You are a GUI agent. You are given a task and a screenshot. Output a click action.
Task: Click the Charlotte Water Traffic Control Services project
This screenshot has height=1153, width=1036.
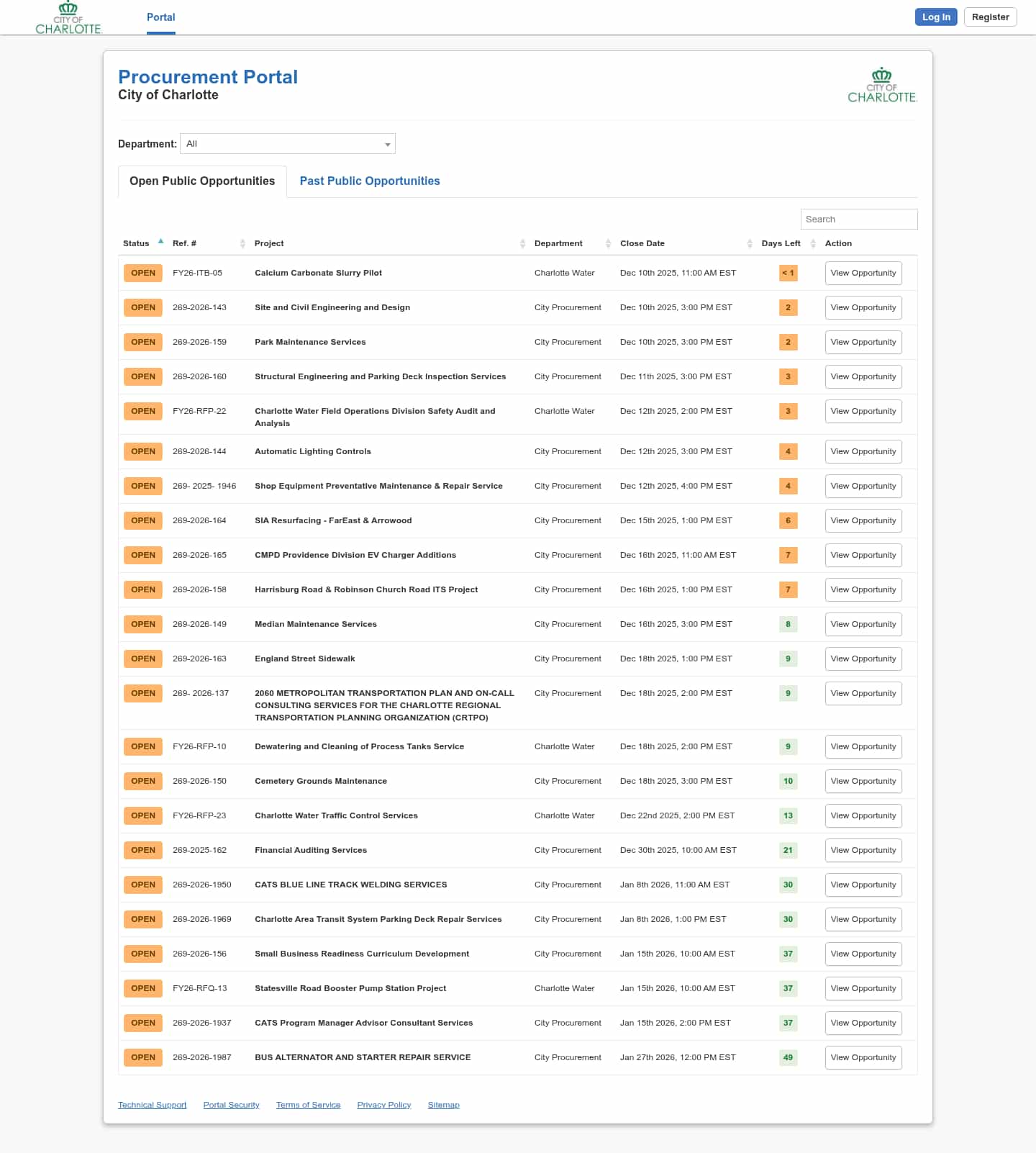click(x=336, y=816)
